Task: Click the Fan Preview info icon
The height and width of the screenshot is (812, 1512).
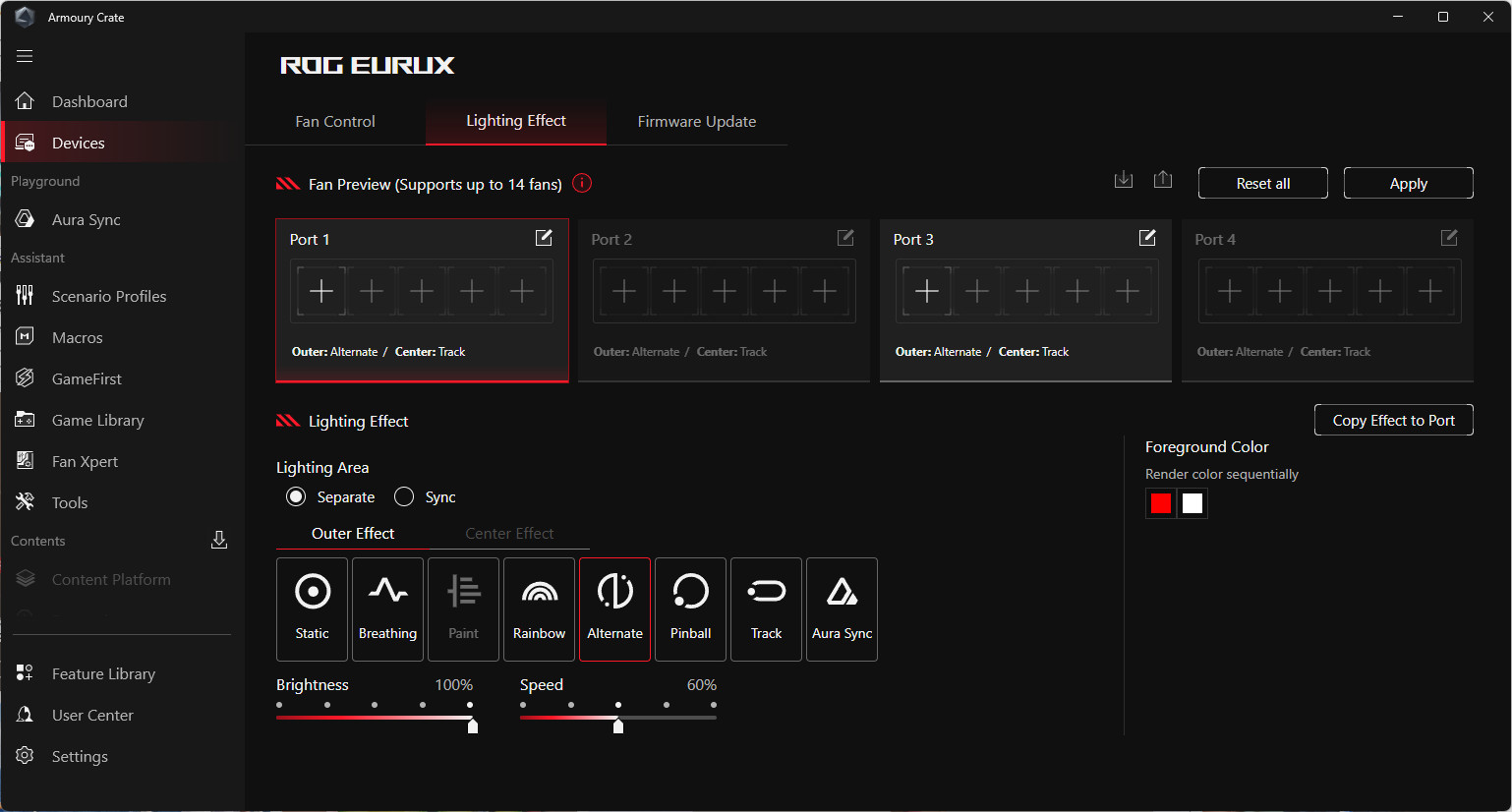Action: [x=582, y=183]
